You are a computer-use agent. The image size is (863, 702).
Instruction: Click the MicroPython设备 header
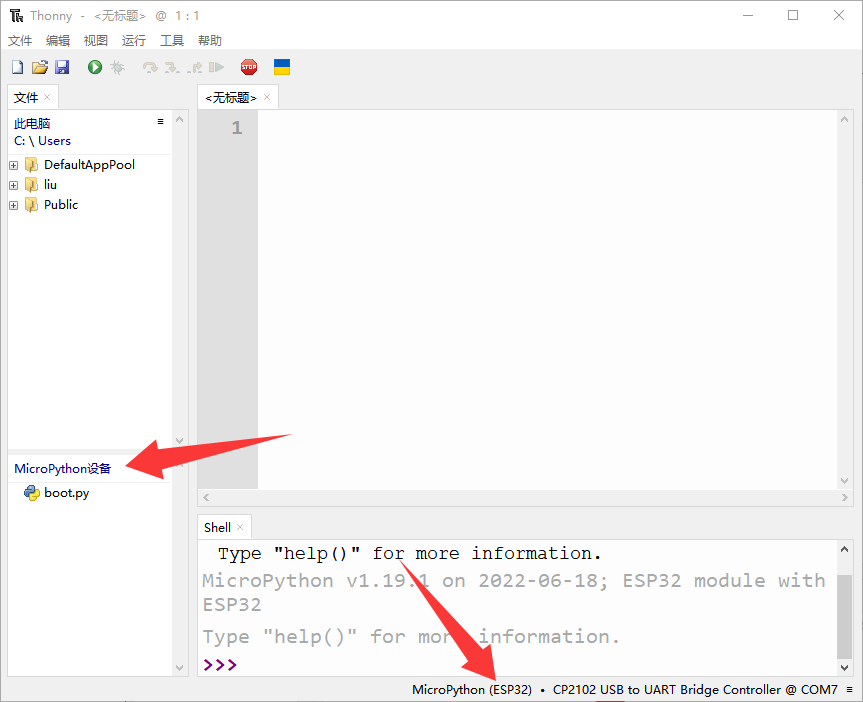[x=62, y=469]
